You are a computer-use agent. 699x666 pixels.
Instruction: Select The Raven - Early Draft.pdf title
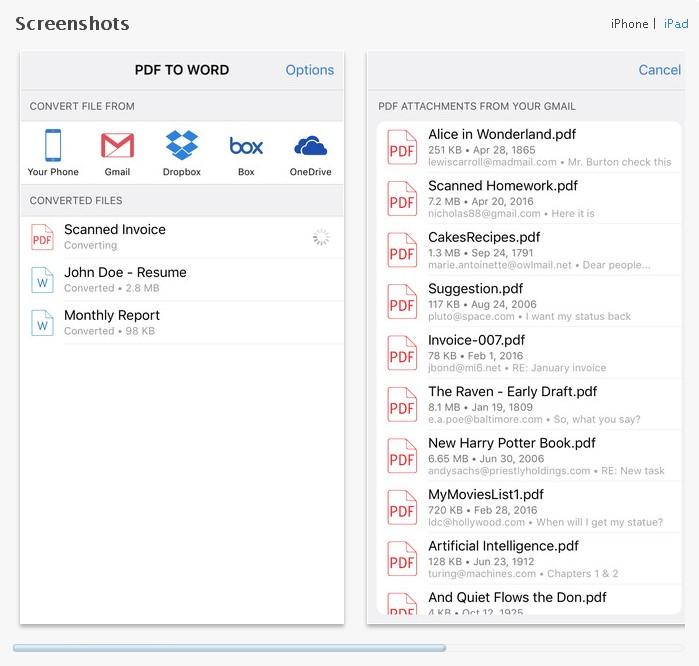point(513,391)
